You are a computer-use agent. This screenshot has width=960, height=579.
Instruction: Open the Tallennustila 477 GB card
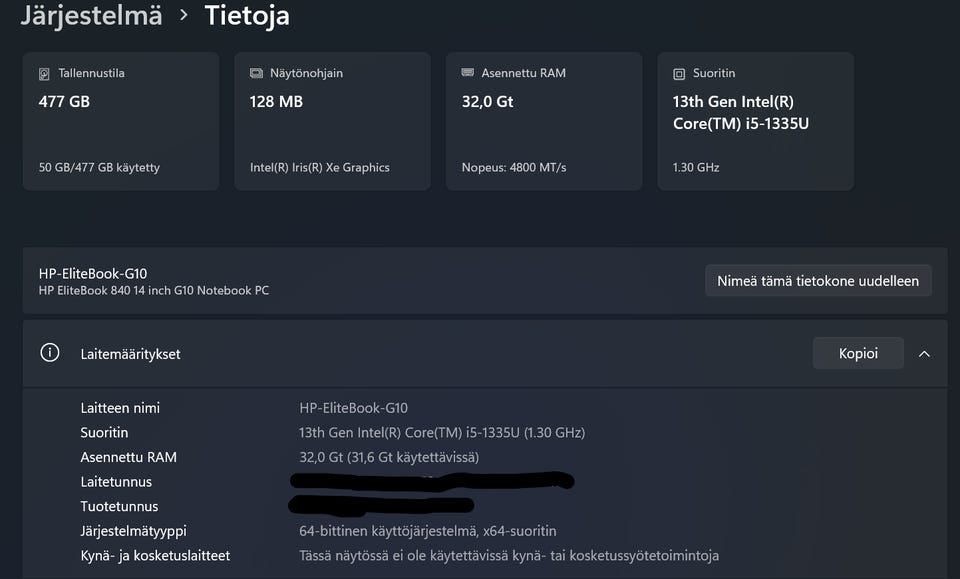(121, 121)
